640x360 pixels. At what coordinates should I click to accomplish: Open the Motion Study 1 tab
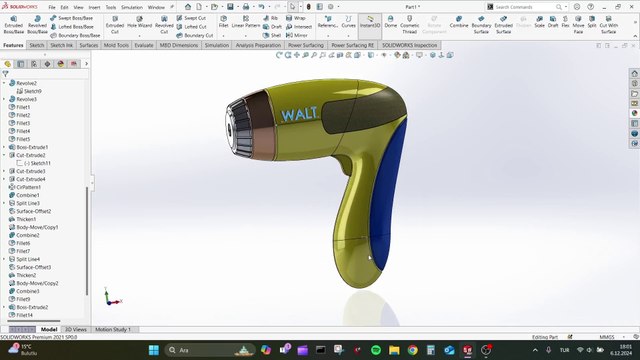(113, 329)
